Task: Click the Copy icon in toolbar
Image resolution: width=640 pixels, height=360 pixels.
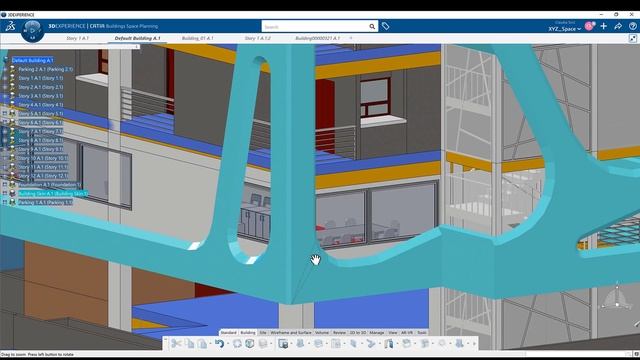Action: [189, 344]
